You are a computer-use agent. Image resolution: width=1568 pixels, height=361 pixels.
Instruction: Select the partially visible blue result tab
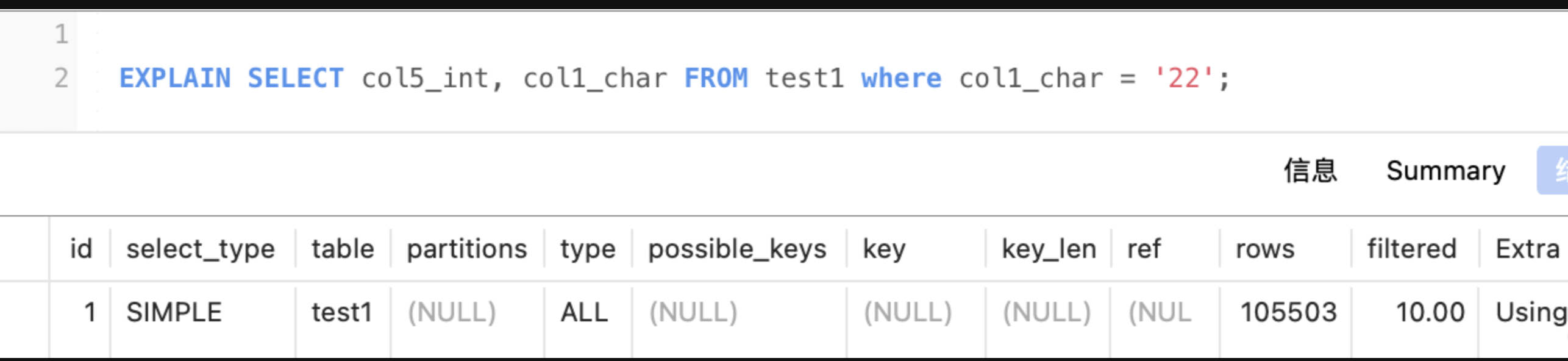pos(1554,171)
